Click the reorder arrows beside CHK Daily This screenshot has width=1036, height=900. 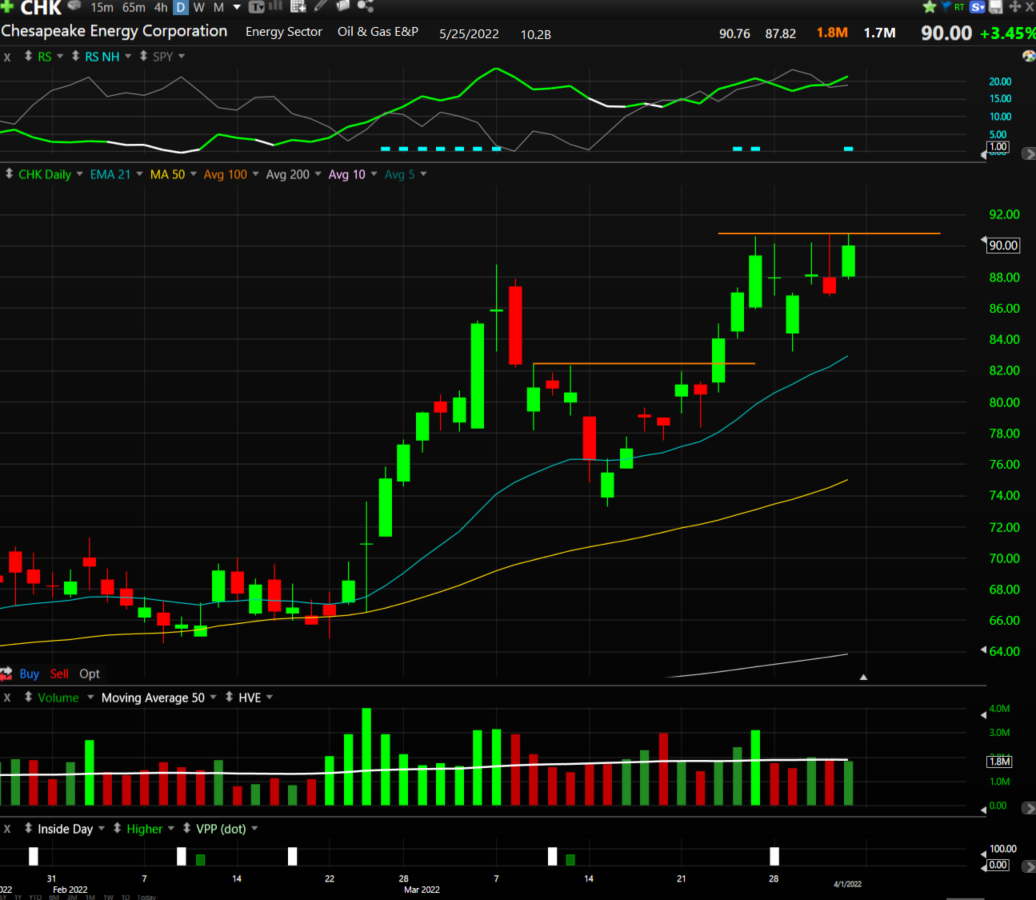(x=9, y=174)
